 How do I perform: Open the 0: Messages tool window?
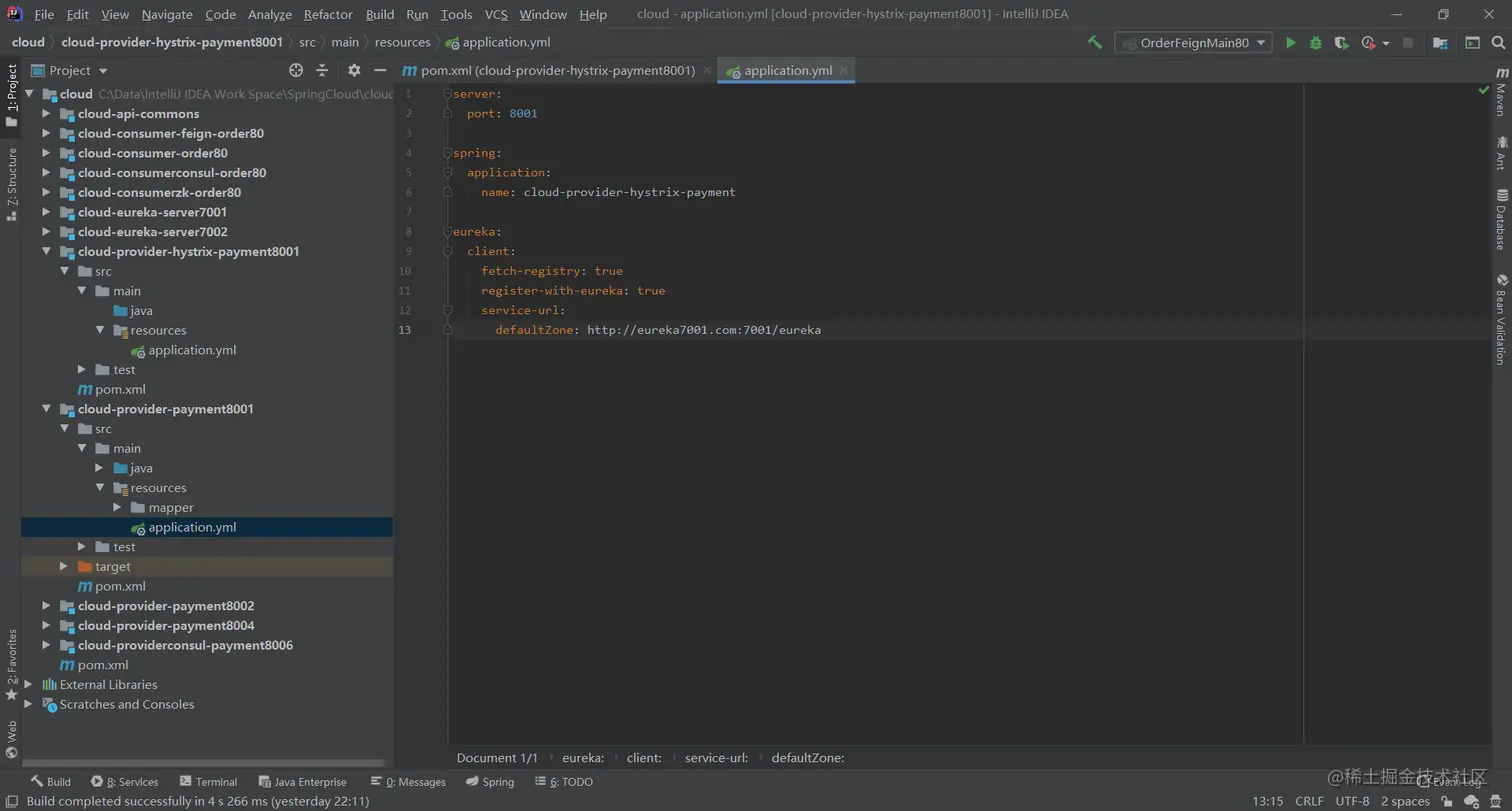tap(408, 782)
